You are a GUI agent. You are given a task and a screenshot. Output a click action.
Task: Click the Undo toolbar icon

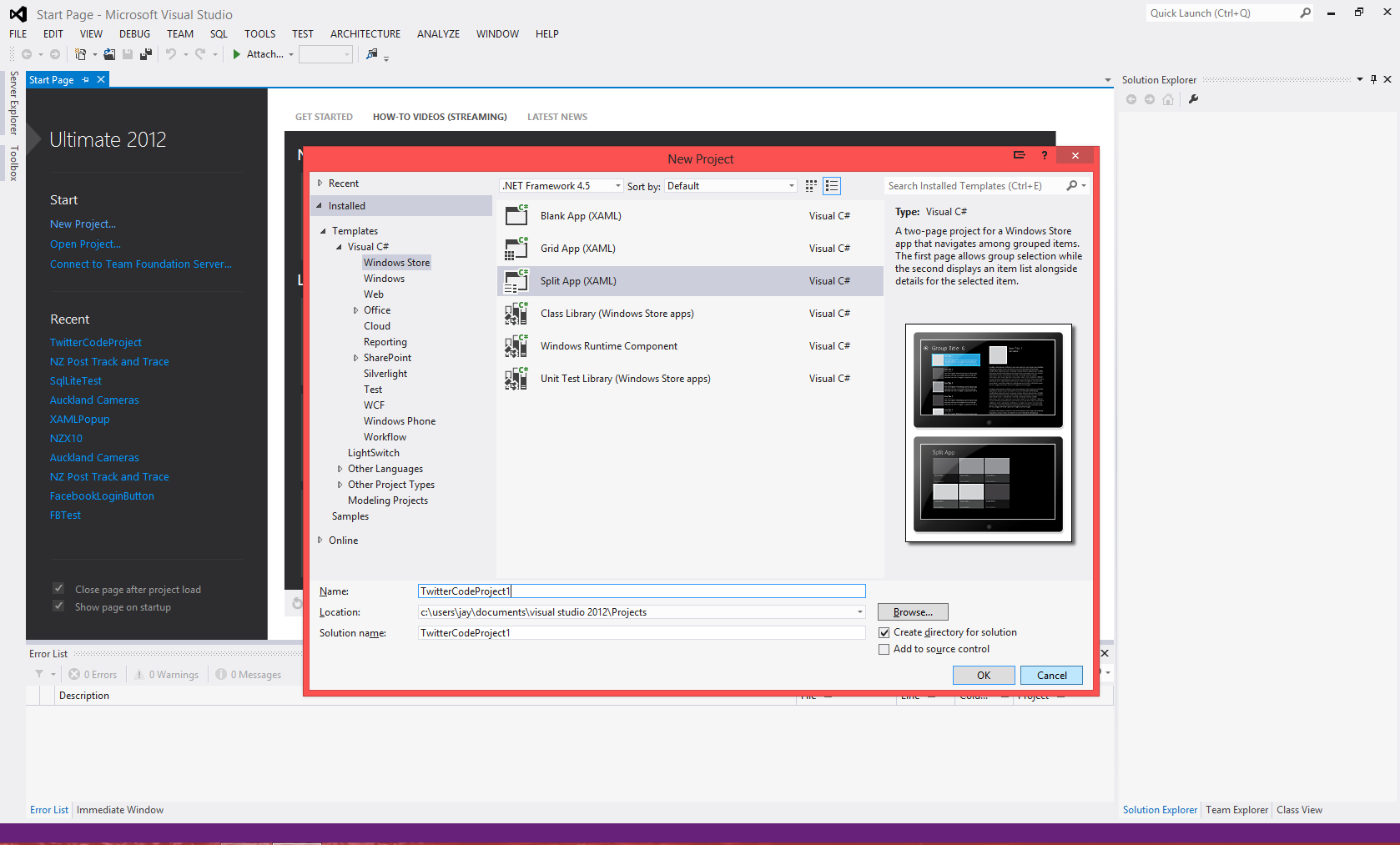(x=171, y=54)
